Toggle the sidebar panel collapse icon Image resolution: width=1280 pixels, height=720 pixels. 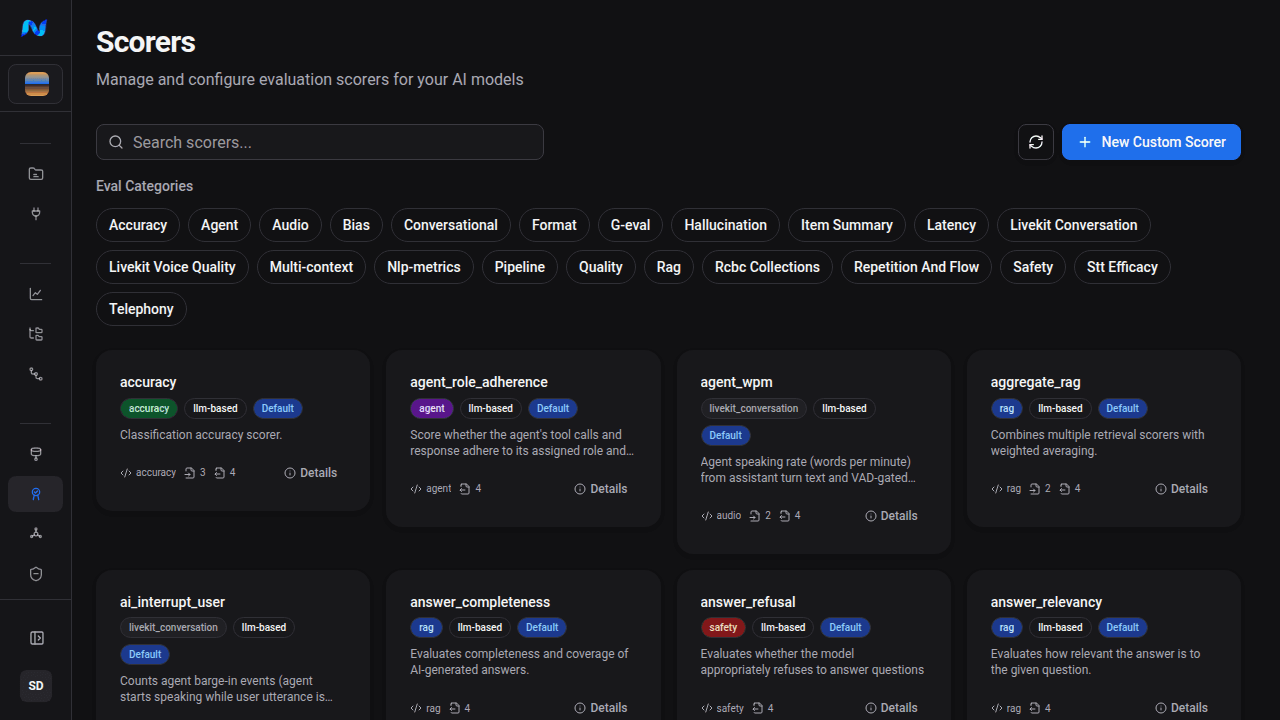(x=36, y=638)
